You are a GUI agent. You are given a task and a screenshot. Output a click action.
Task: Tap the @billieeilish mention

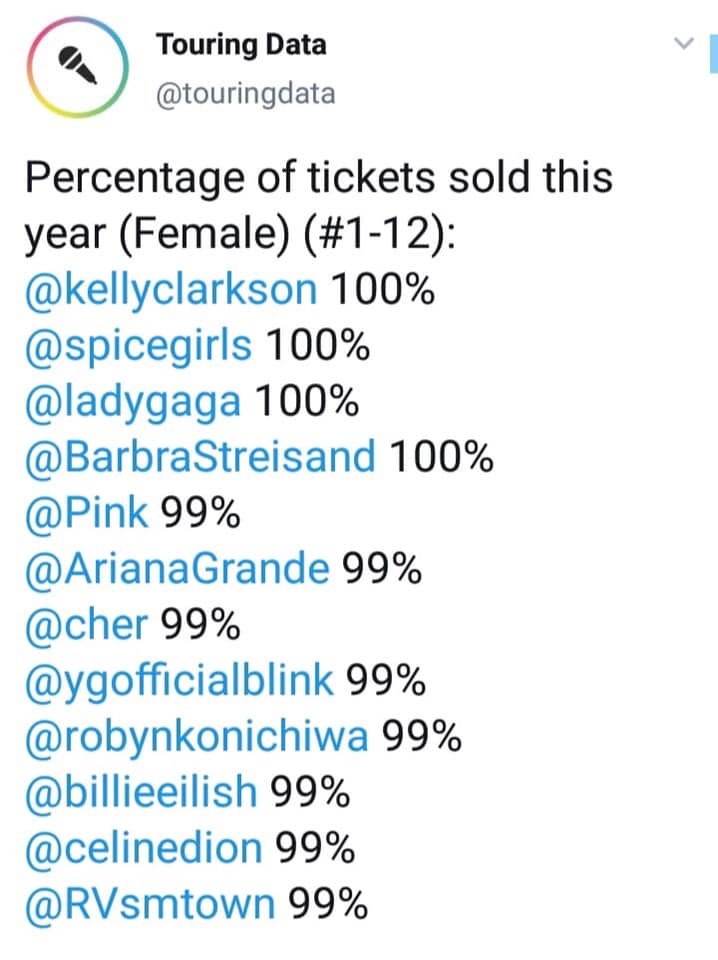[140, 794]
